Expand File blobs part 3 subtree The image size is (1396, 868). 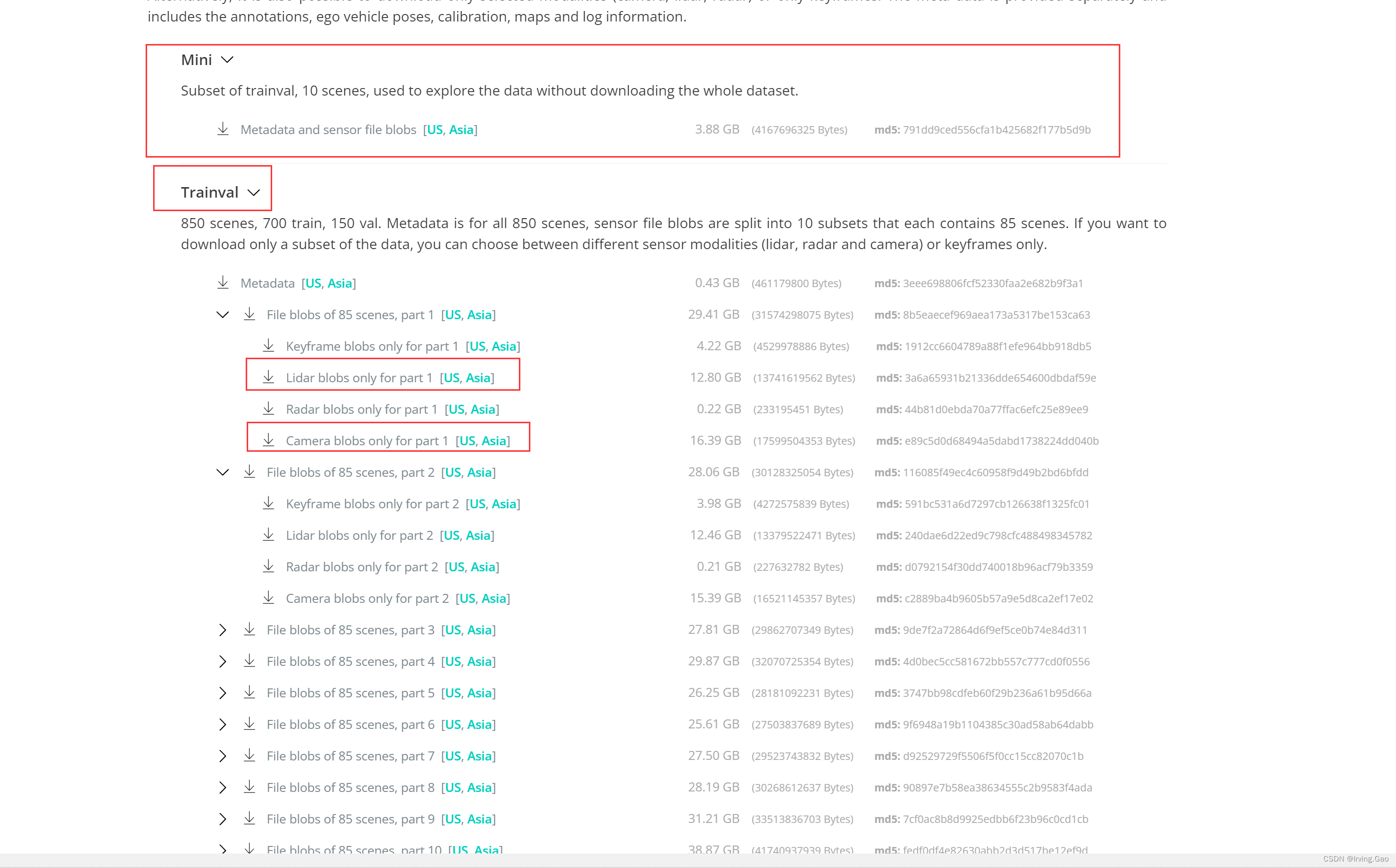tap(223, 630)
